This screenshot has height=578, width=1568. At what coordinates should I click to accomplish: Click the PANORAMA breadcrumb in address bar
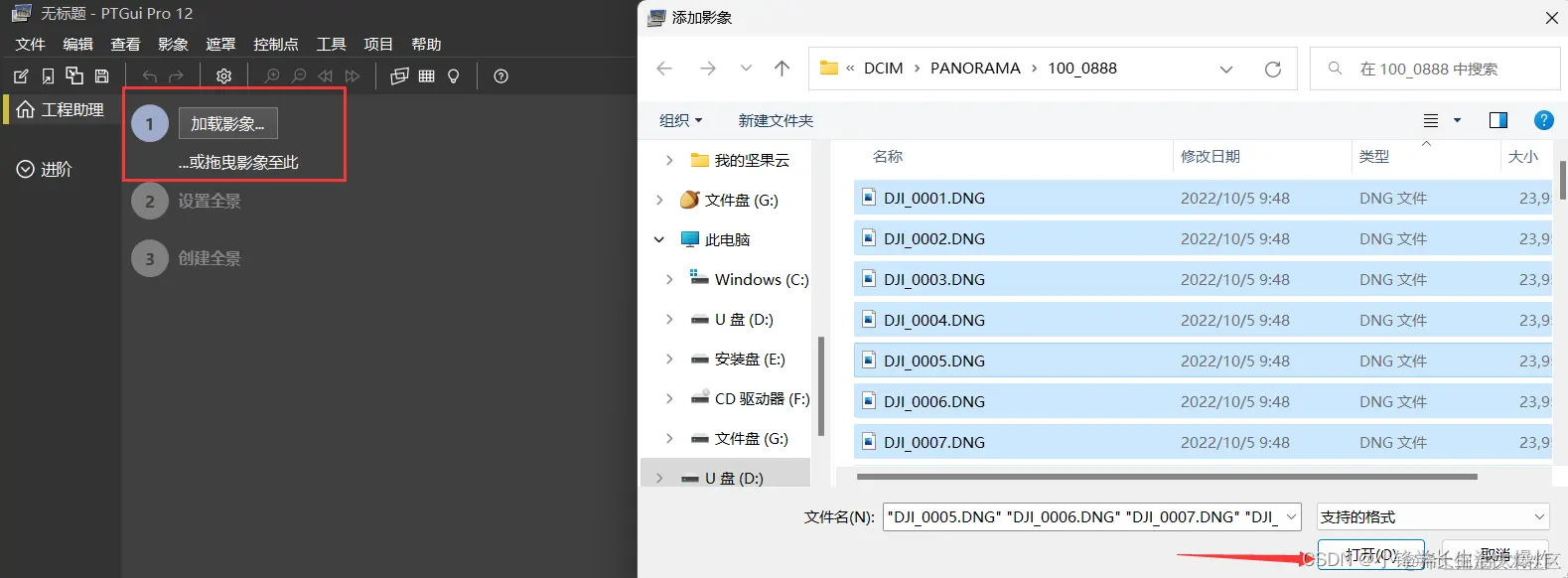point(975,69)
